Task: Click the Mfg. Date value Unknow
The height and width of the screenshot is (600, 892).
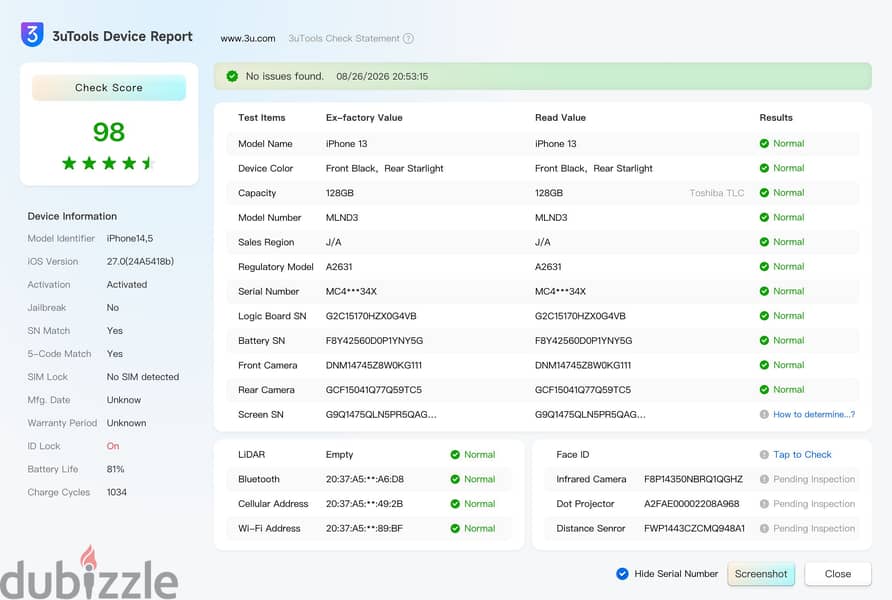Action: click(x=123, y=400)
